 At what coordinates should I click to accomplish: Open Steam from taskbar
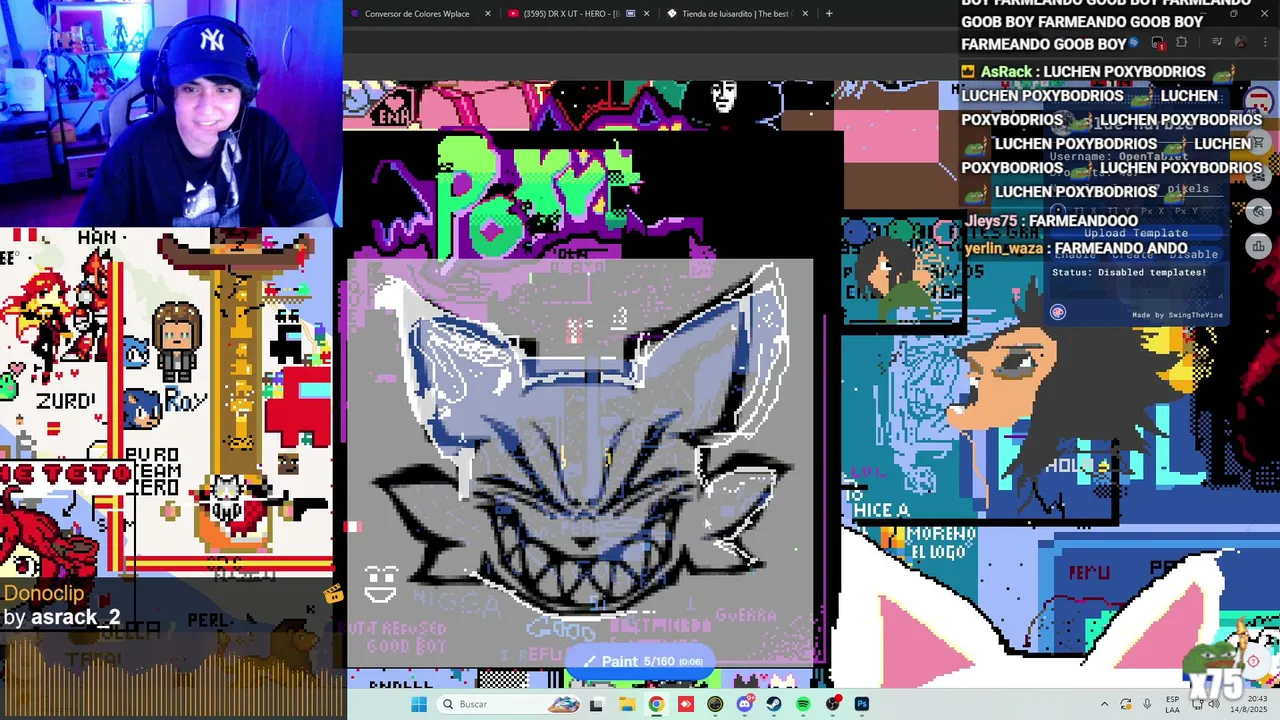tap(774, 704)
